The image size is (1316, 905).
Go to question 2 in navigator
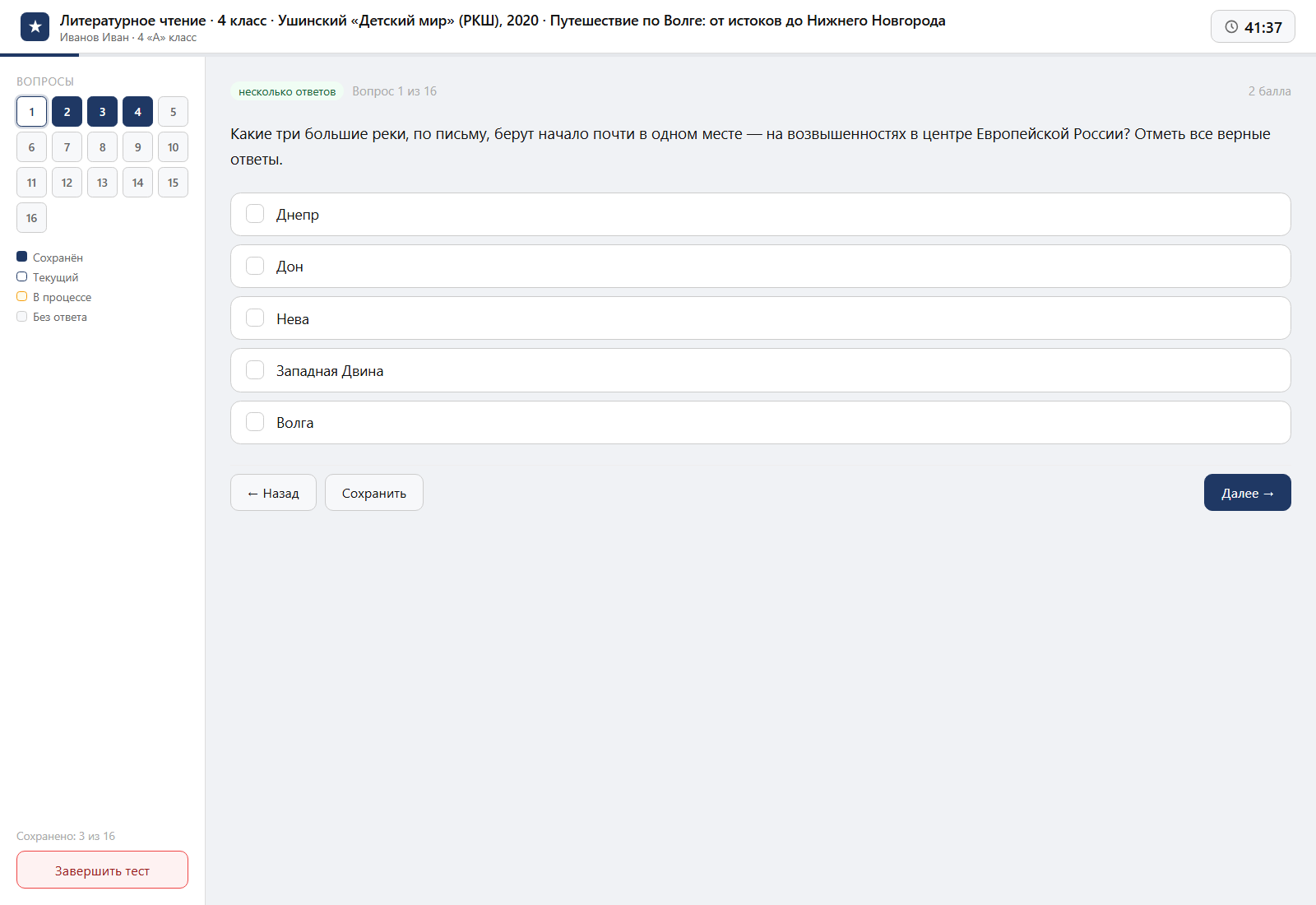click(x=67, y=112)
